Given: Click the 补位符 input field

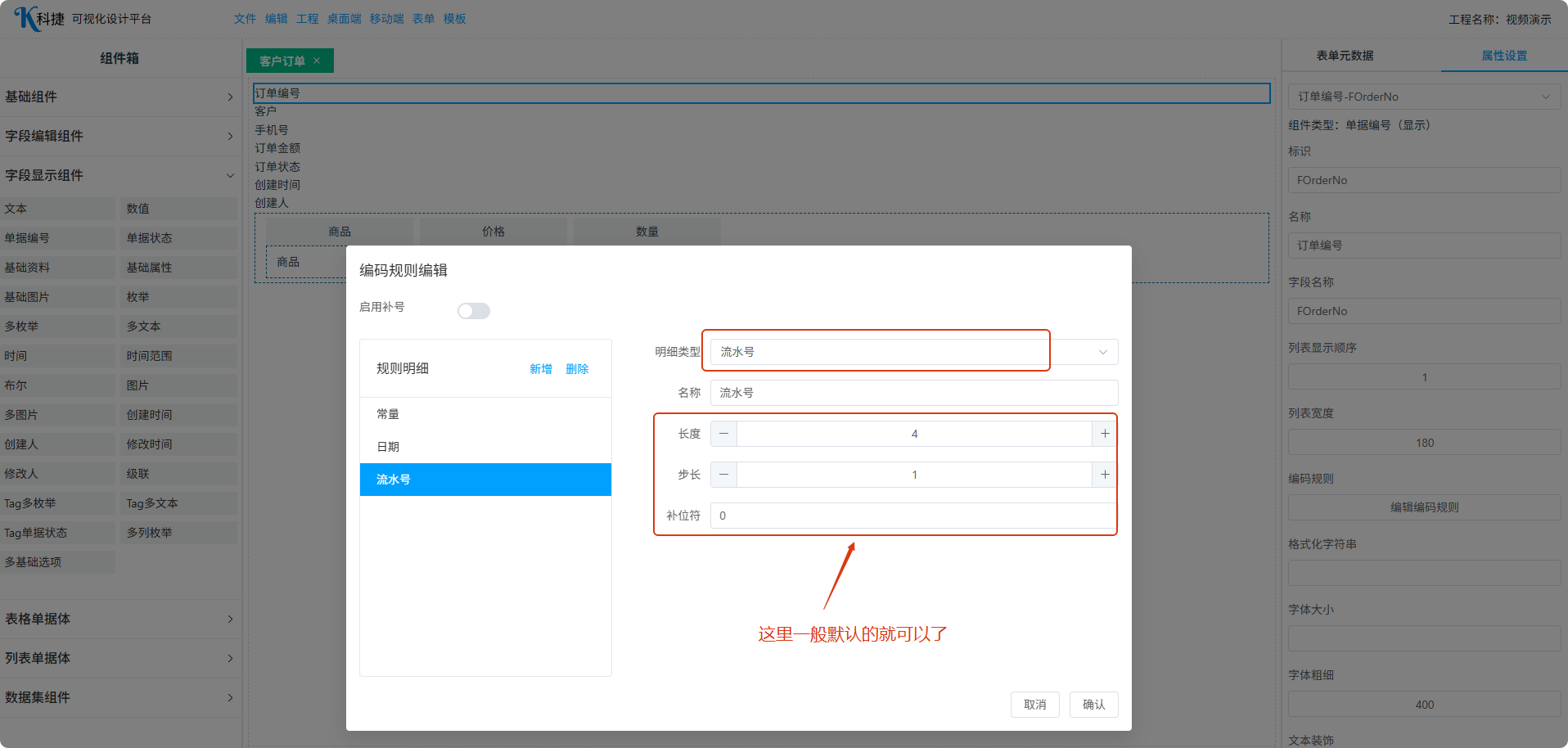Looking at the screenshot, I should [913, 516].
